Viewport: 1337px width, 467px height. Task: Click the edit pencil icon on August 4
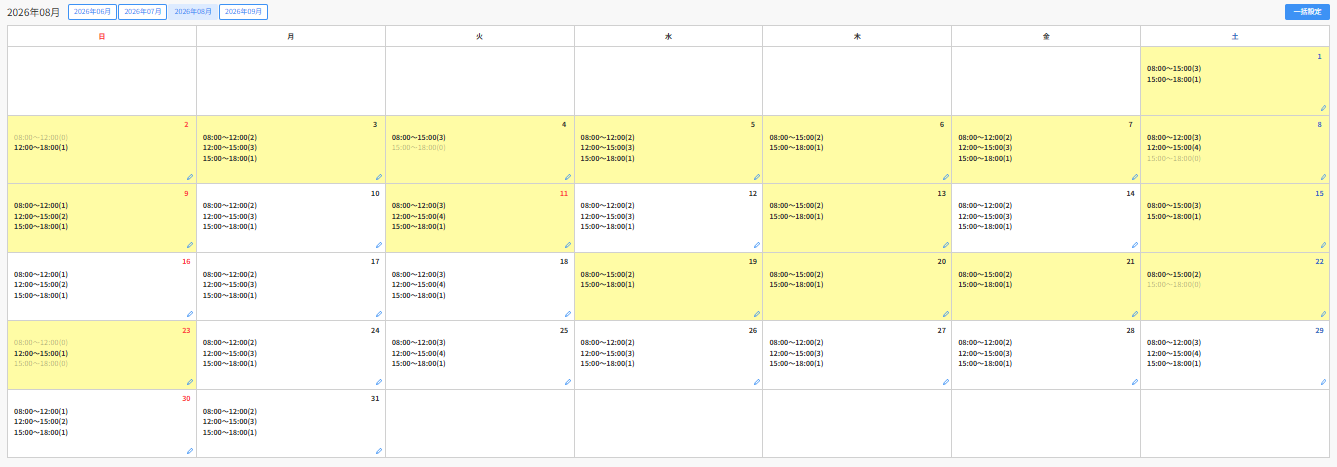568,176
